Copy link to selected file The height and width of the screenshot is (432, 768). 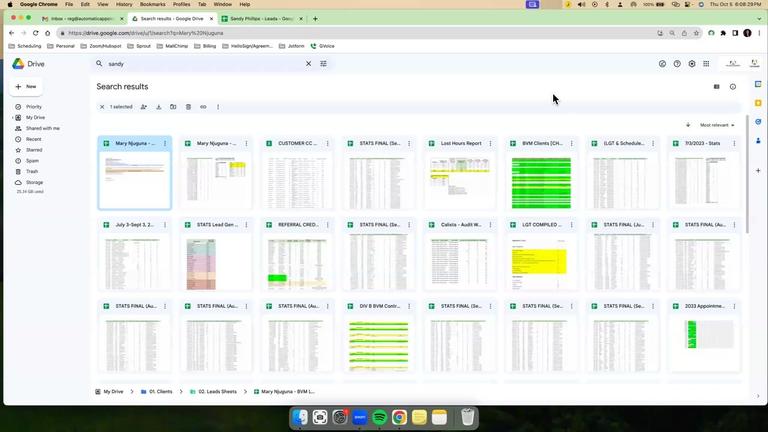pos(203,107)
